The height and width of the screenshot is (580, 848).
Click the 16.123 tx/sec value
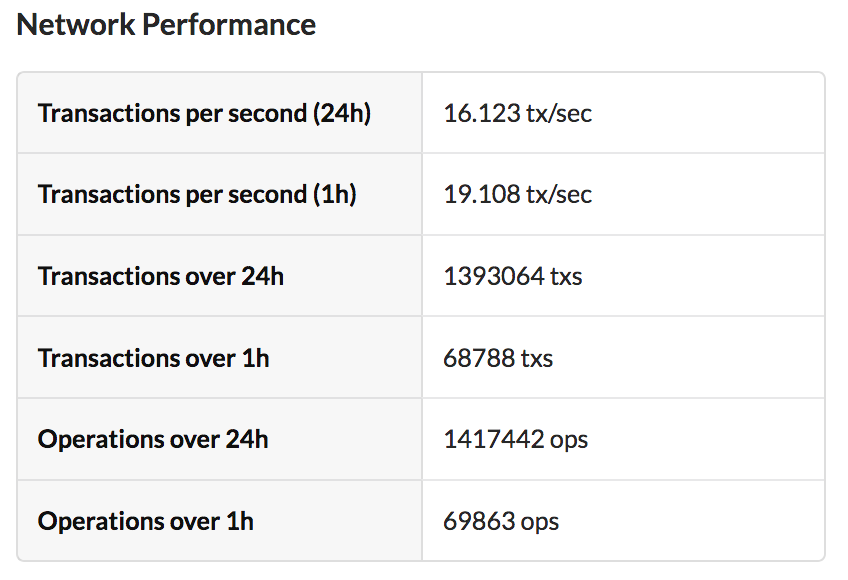click(x=517, y=113)
